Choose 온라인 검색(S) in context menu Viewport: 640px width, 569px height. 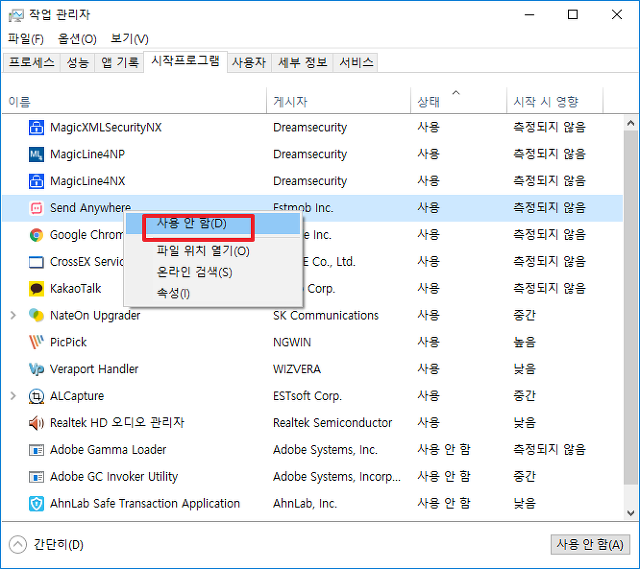(213, 272)
